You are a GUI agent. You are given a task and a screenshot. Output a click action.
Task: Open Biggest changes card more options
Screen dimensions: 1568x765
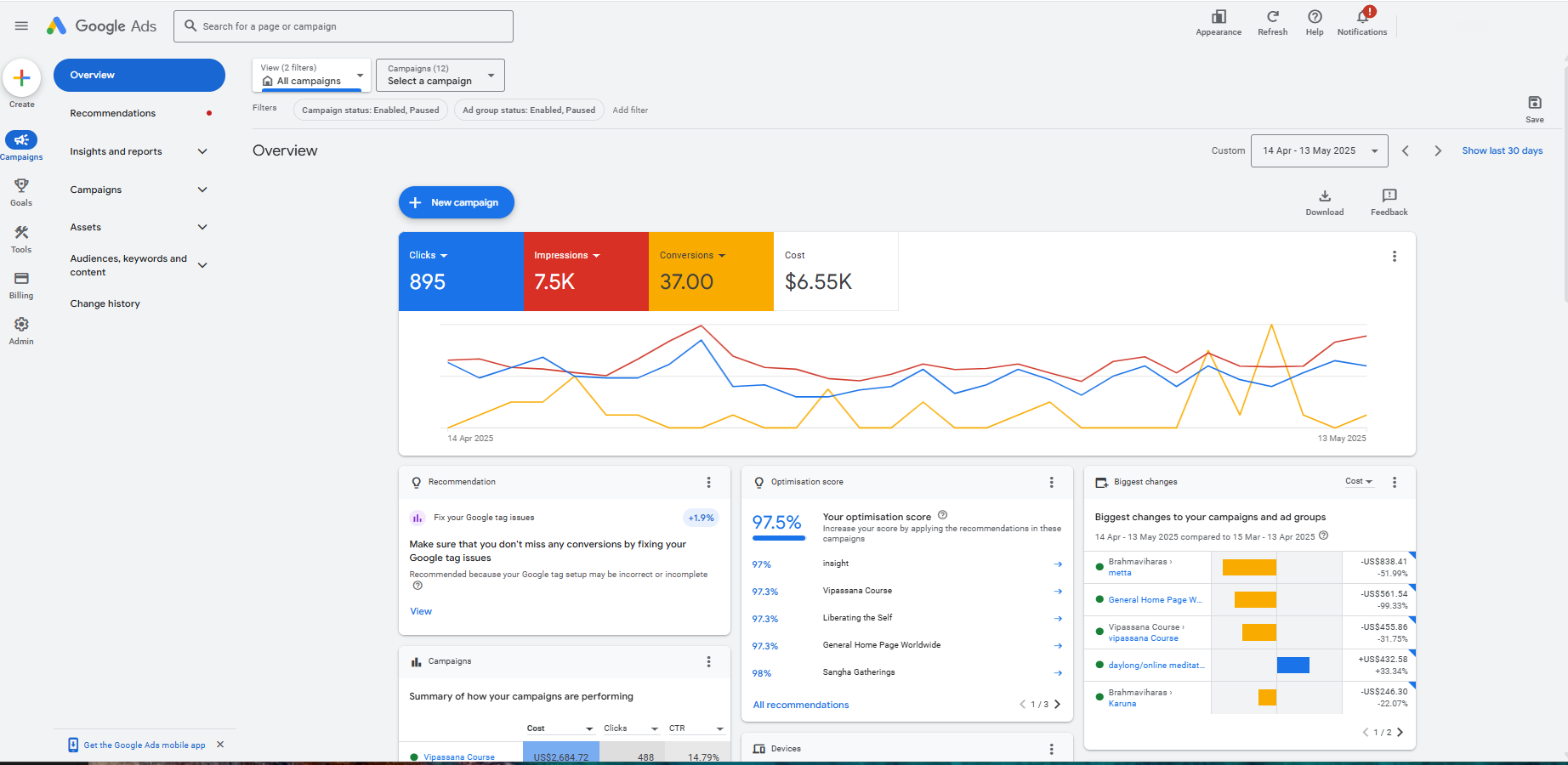[1395, 482]
